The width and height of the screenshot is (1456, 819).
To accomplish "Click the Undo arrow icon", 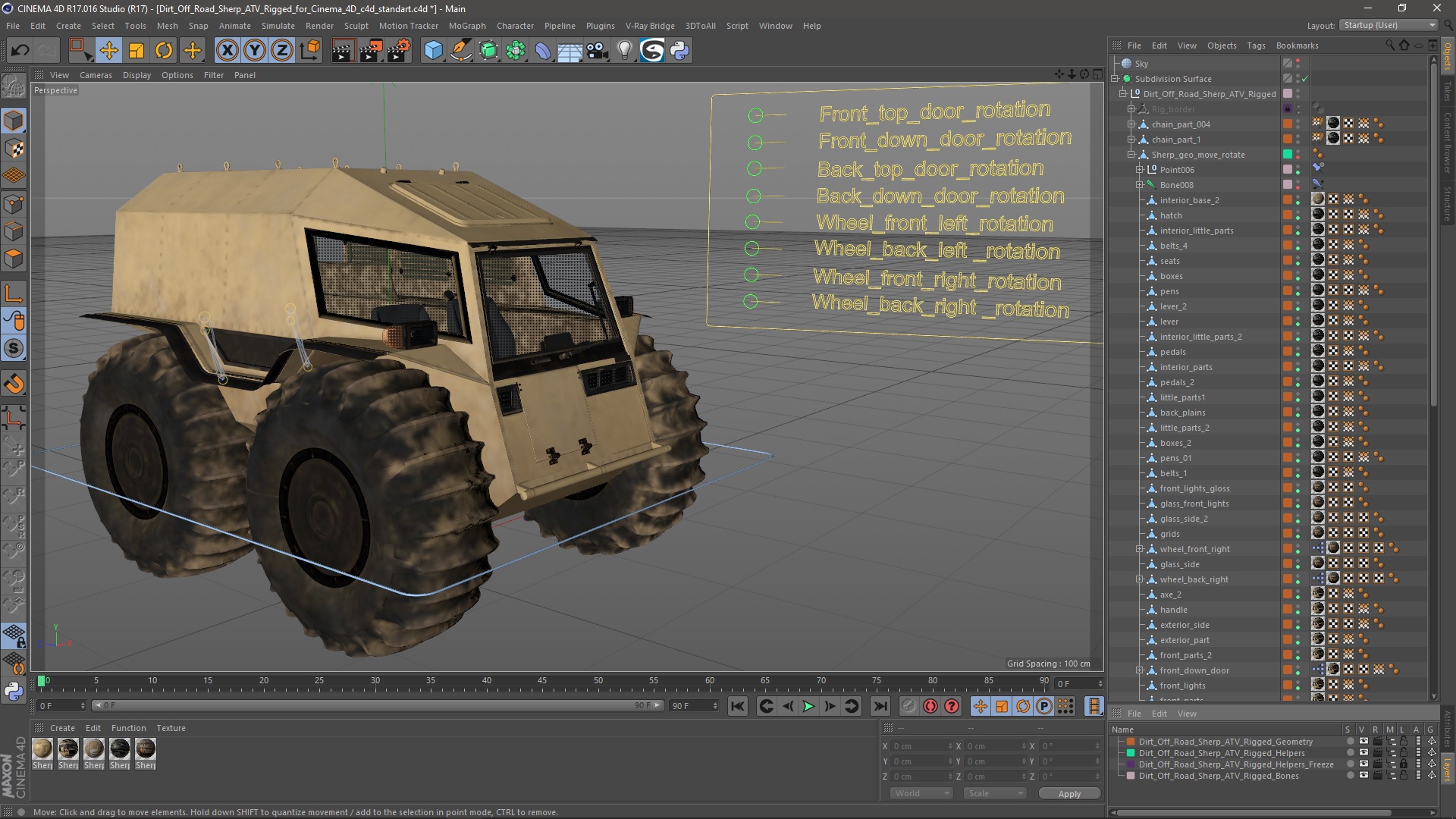I will (x=20, y=51).
